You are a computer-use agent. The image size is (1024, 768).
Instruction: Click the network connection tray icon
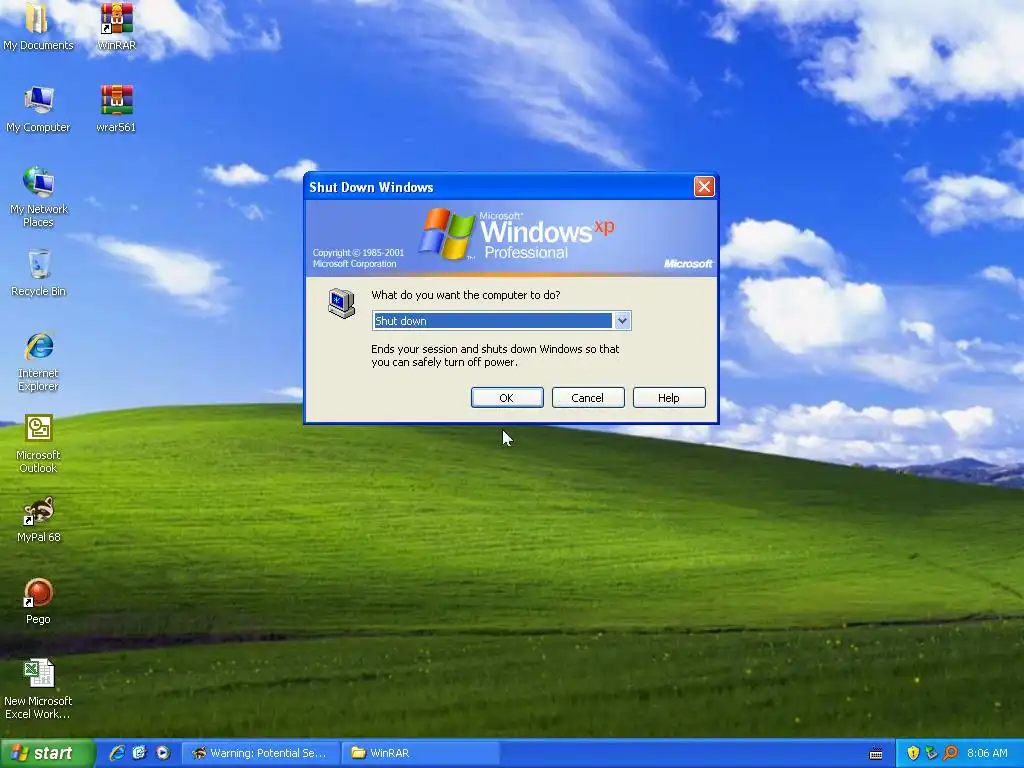coord(931,753)
